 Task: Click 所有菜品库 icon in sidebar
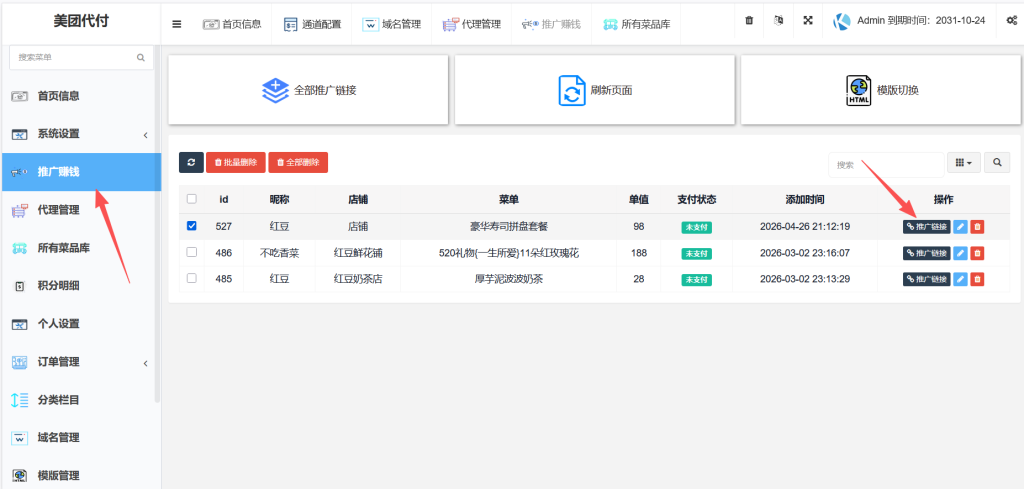tap(20, 248)
